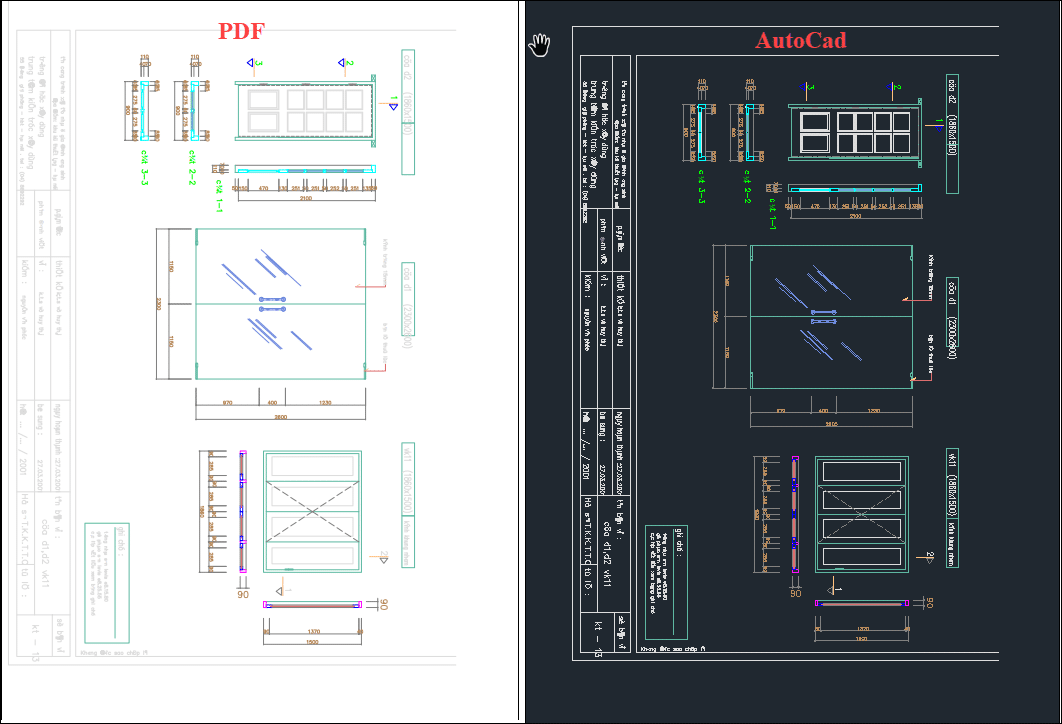Screen dimensions: 1062x724
Task: Click the red PDF heading
Action: tap(241, 31)
